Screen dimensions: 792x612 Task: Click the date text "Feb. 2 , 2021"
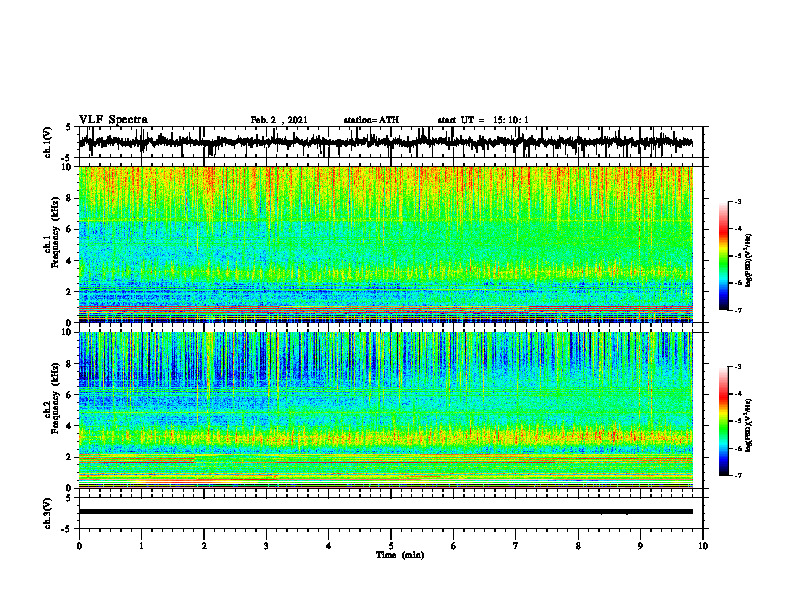279,120
